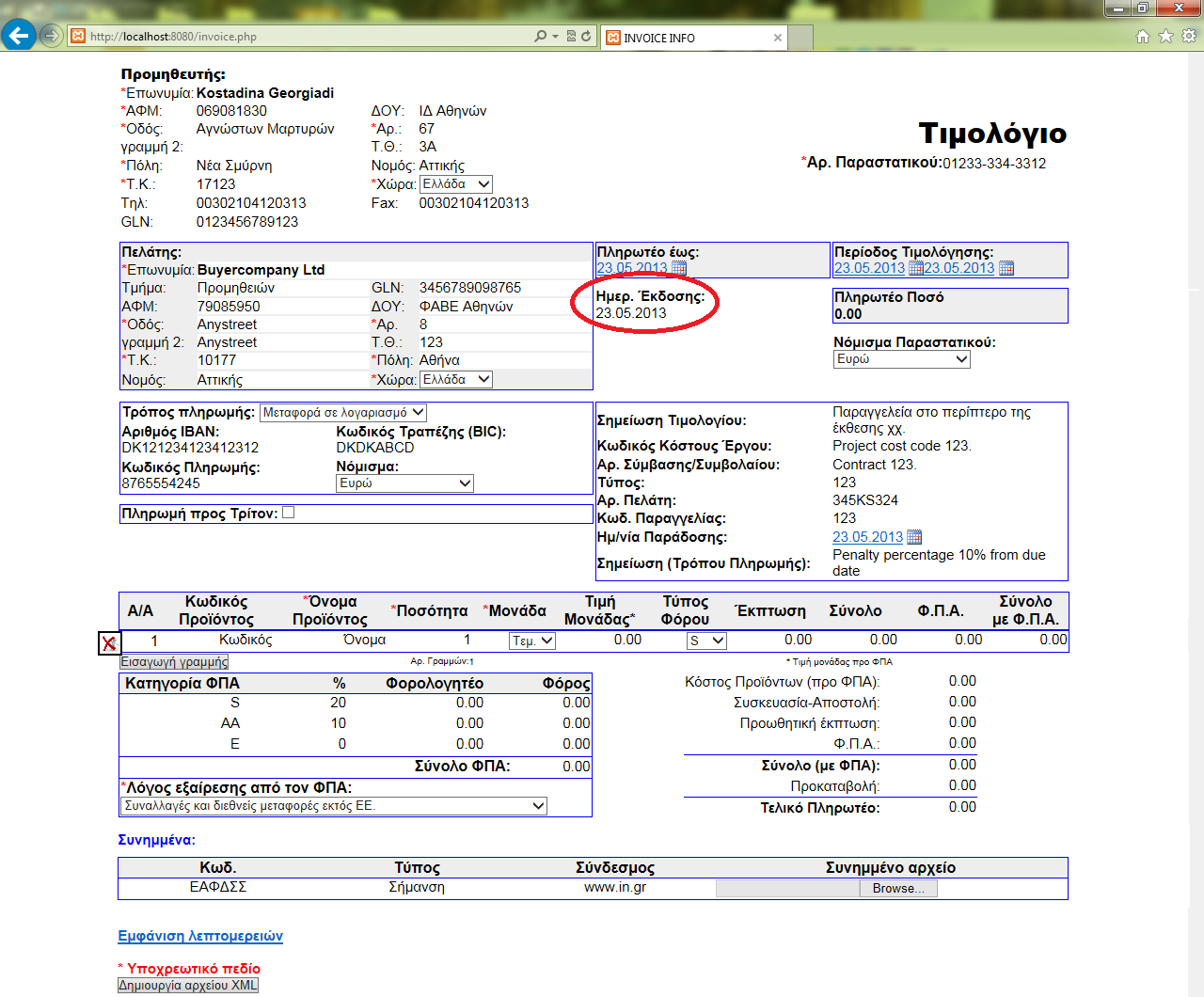Viewport: 1204px width, 997px height.
Task: Delete invoice line 1 with red X icon
Action: (x=109, y=643)
